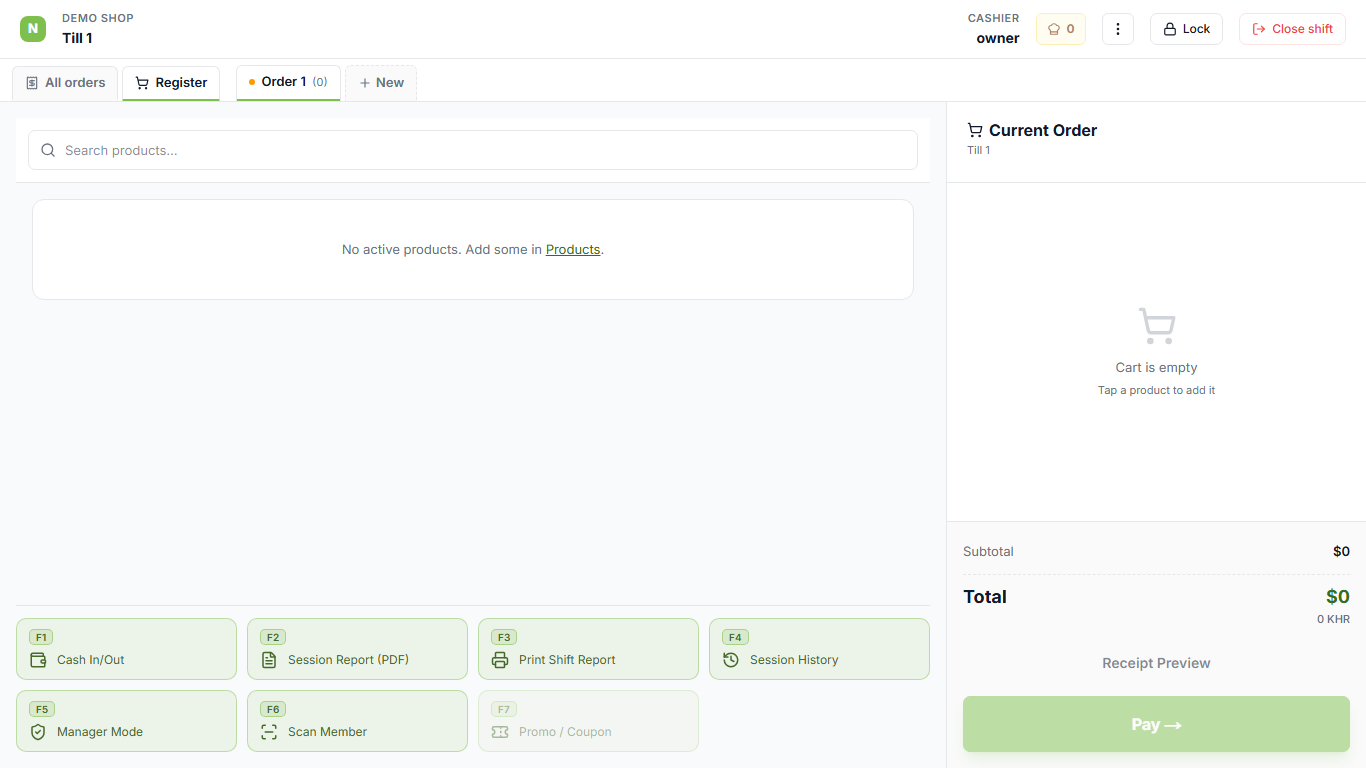The width and height of the screenshot is (1366, 768).
Task: Click the "Subtotal" label
Action: 988,551
